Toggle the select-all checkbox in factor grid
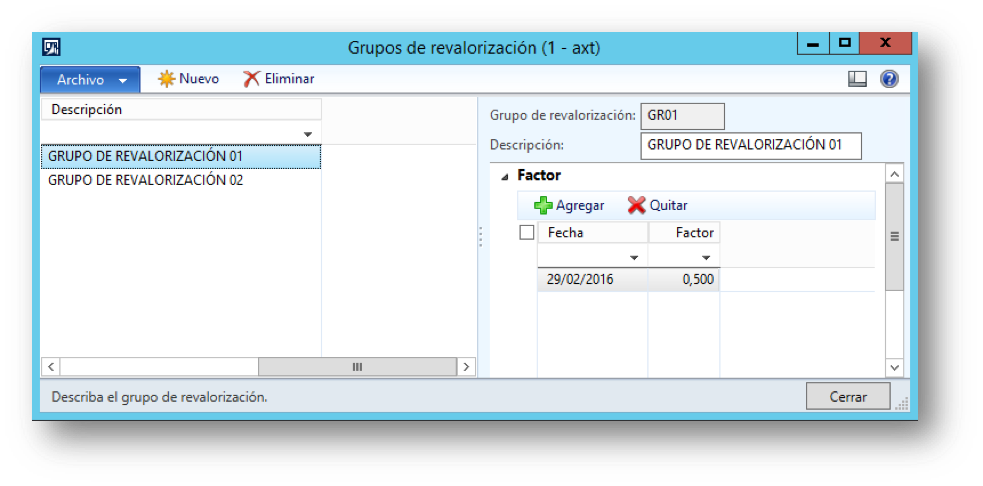Screen dimensions: 983x486 [527, 233]
